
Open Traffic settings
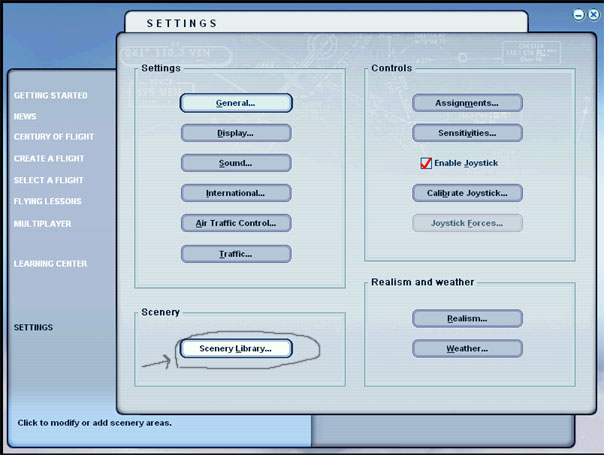point(236,254)
